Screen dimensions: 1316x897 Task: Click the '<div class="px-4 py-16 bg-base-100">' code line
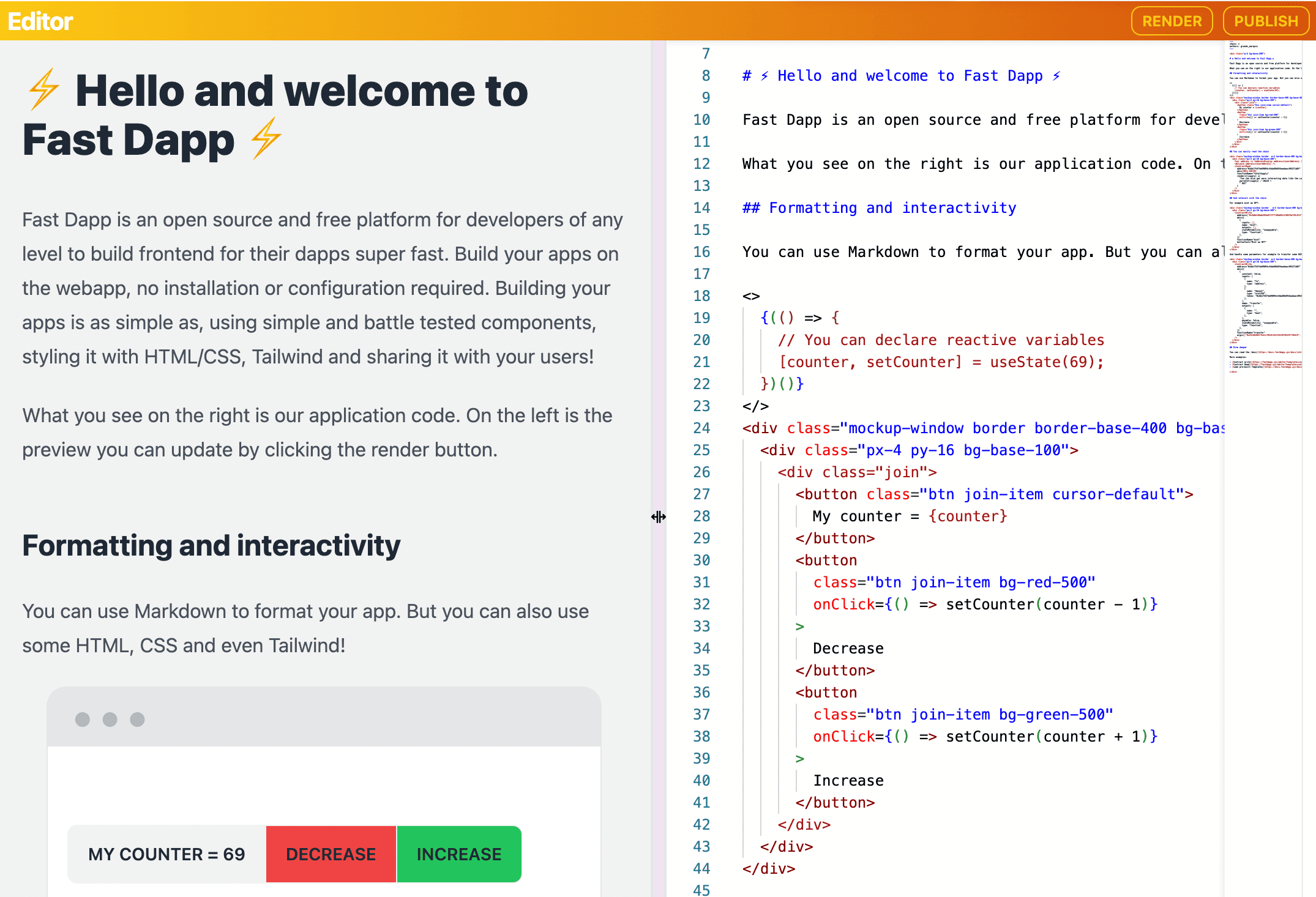[x=919, y=450]
